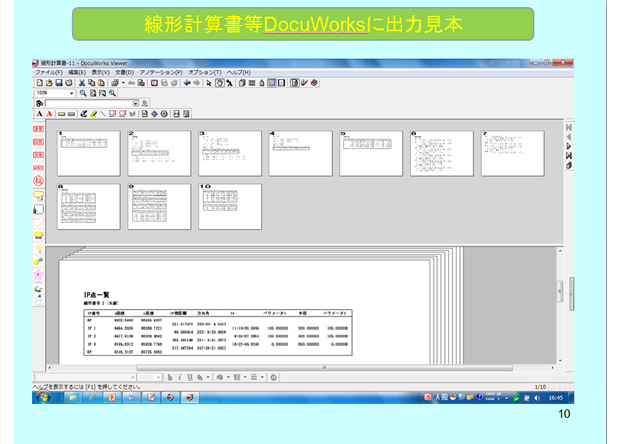Select page 4 thumbnail
Screen dimensions: 620x444
(x=301, y=153)
